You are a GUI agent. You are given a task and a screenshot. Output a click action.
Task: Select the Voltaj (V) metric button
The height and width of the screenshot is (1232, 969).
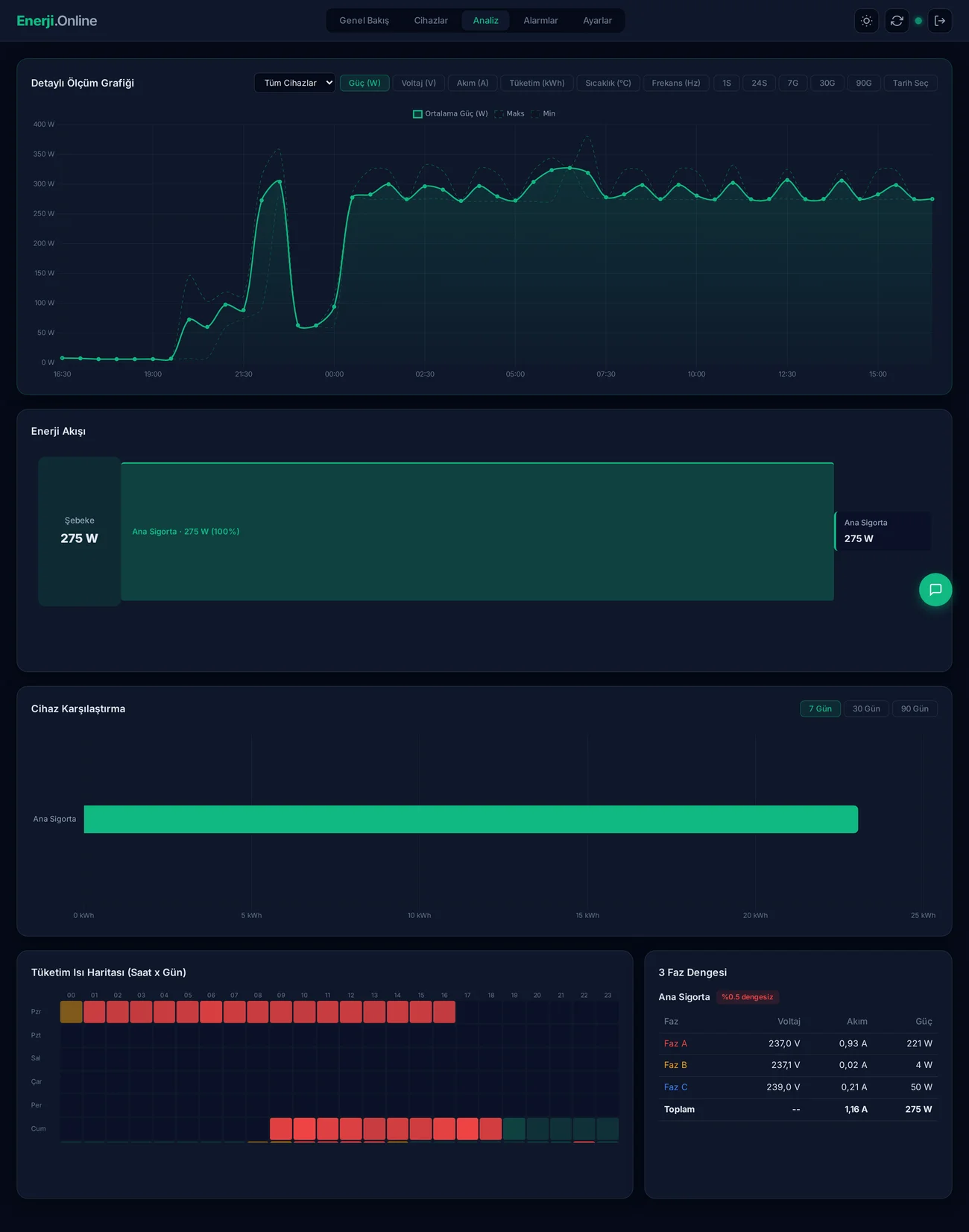[x=418, y=83]
